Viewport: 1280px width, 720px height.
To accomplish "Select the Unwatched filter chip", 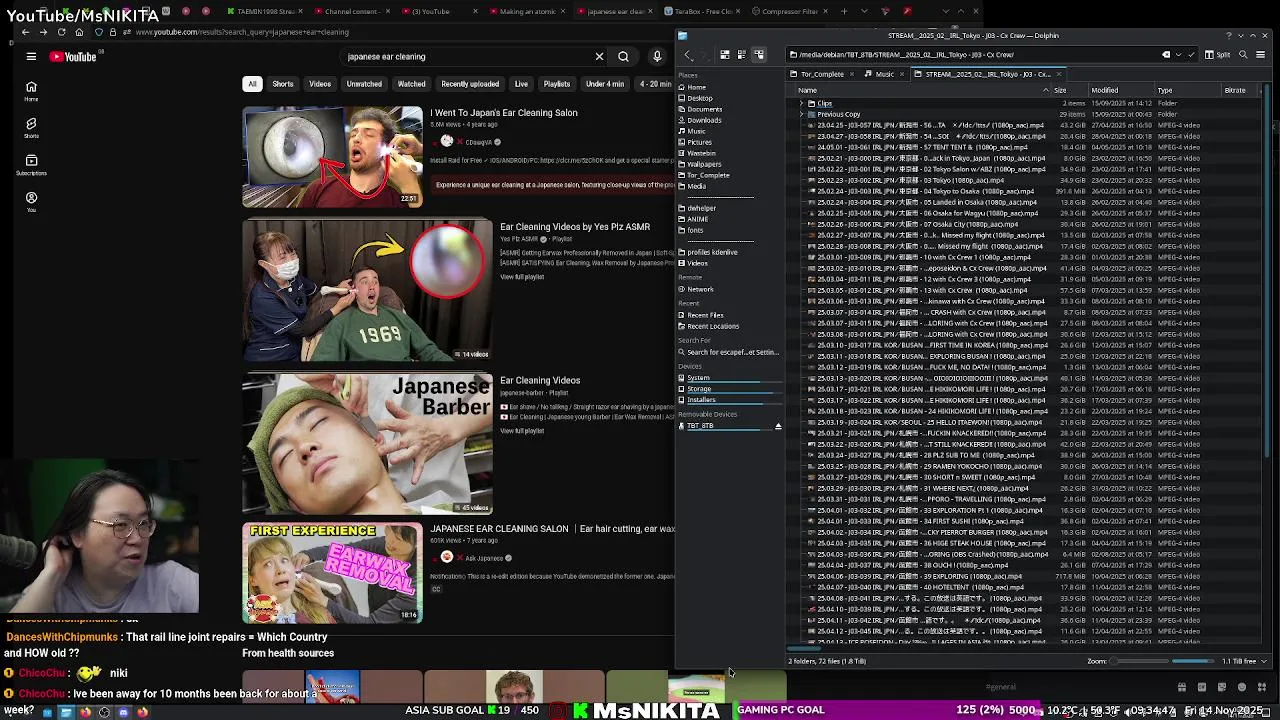I will click(364, 84).
